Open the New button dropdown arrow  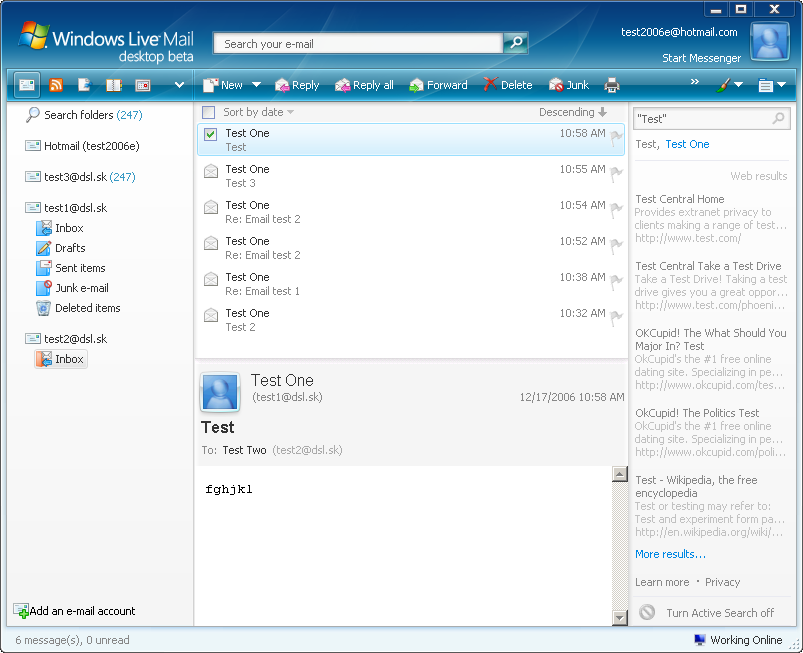(257, 85)
